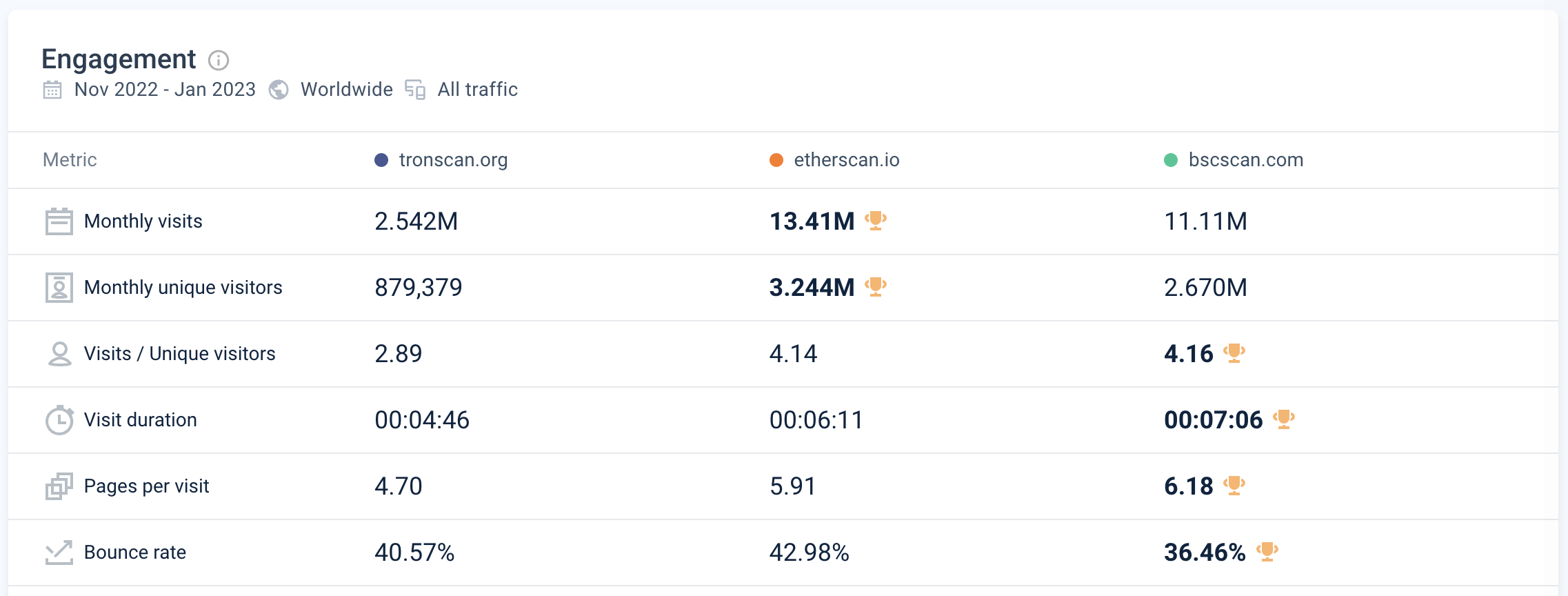Select the 5.91 pages per visit value
This screenshot has height=596, width=1568.
coord(793,486)
